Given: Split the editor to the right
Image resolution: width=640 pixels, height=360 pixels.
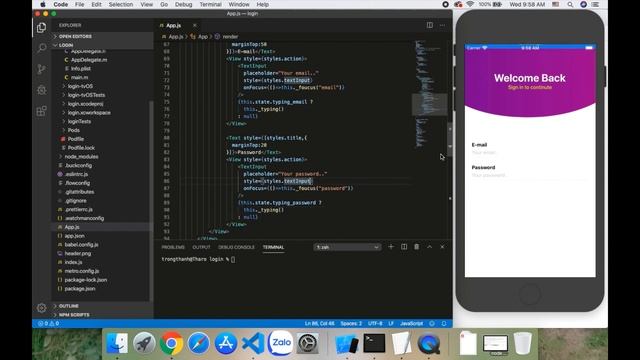Looking at the screenshot, I should pos(430,25).
